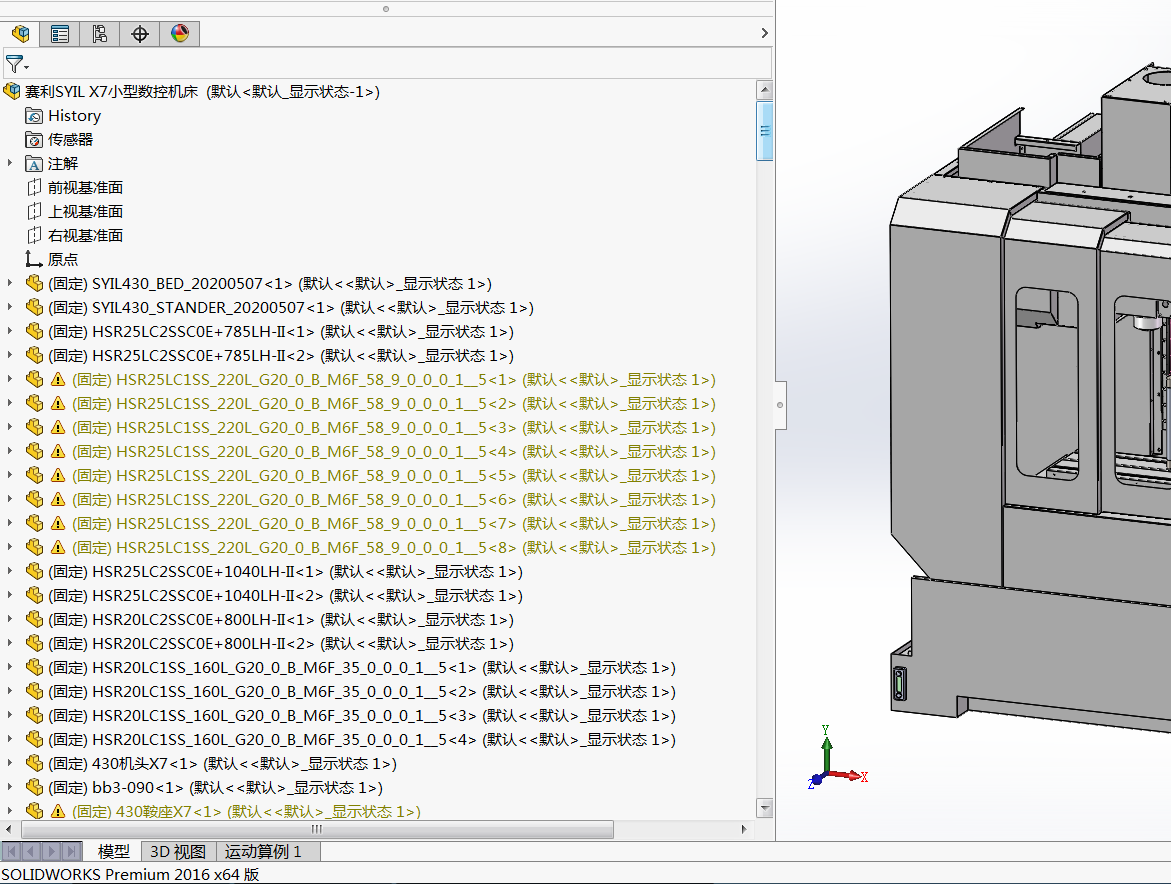Click the panel collapse handle on the splitter
The image size is (1171, 884).
click(x=780, y=405)
